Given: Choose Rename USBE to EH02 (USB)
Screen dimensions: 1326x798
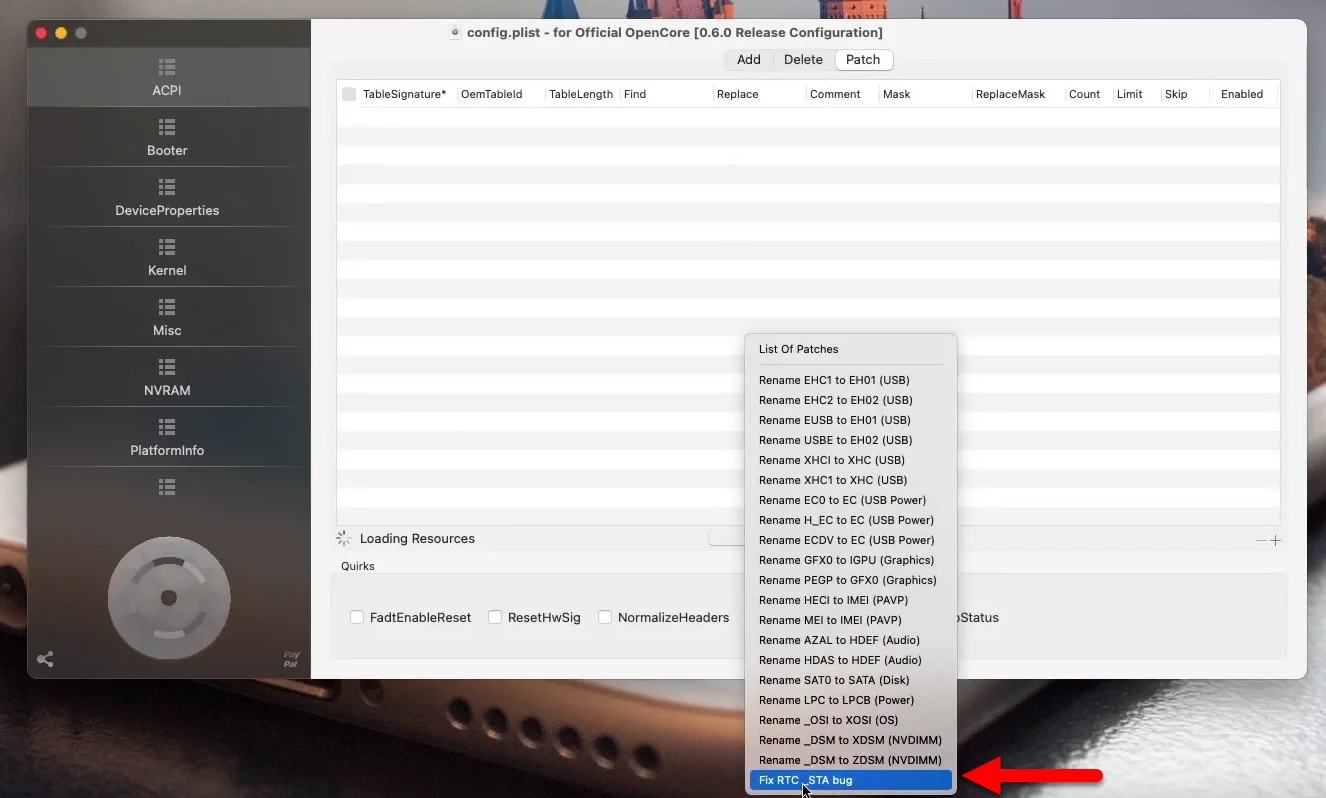Looking at the screenshot, I should click(851, 440).
